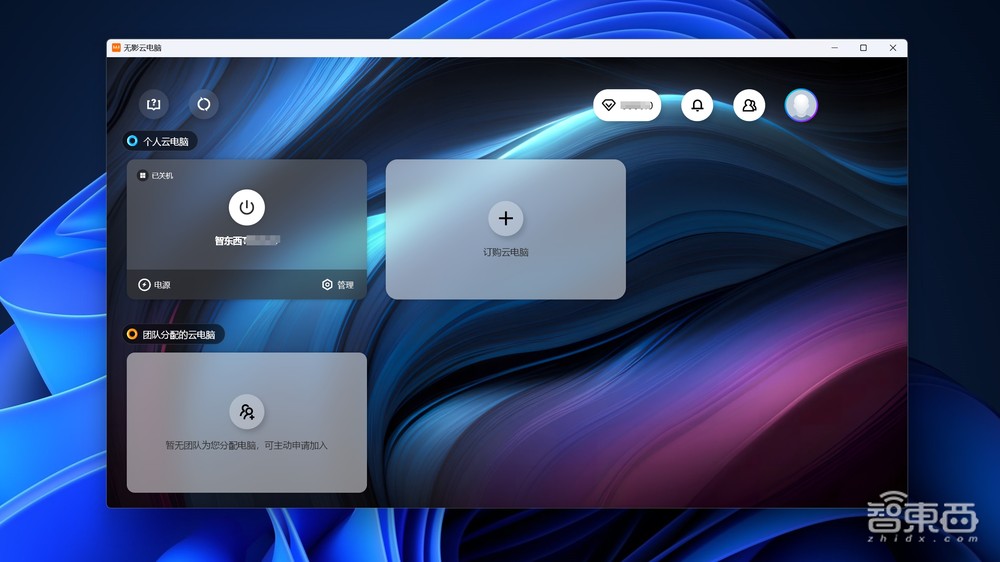The width and height of the screenshot is (1000, 562).
Task: Click the circular refresh icon
Action: 204,104
